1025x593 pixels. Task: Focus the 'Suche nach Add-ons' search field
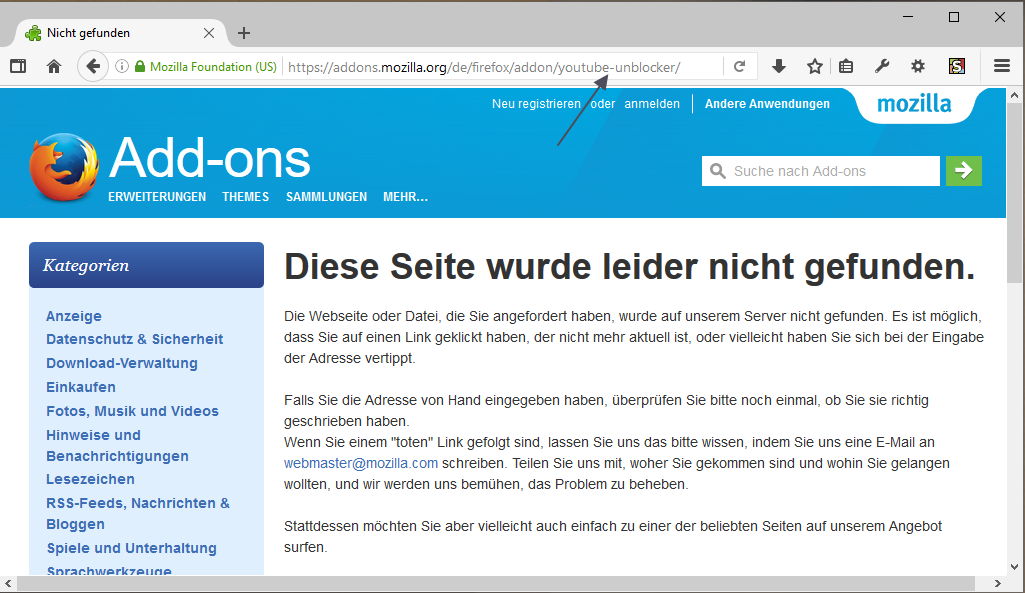click(x=821, y=171)
